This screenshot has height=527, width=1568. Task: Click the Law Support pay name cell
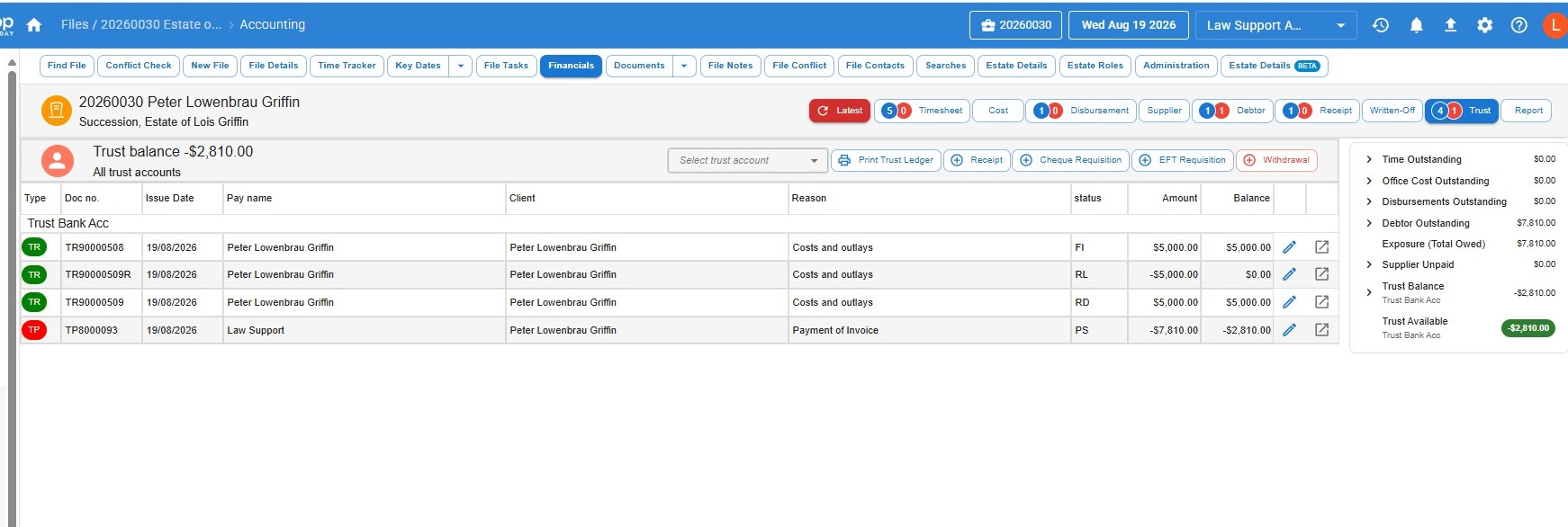[364, 330]
